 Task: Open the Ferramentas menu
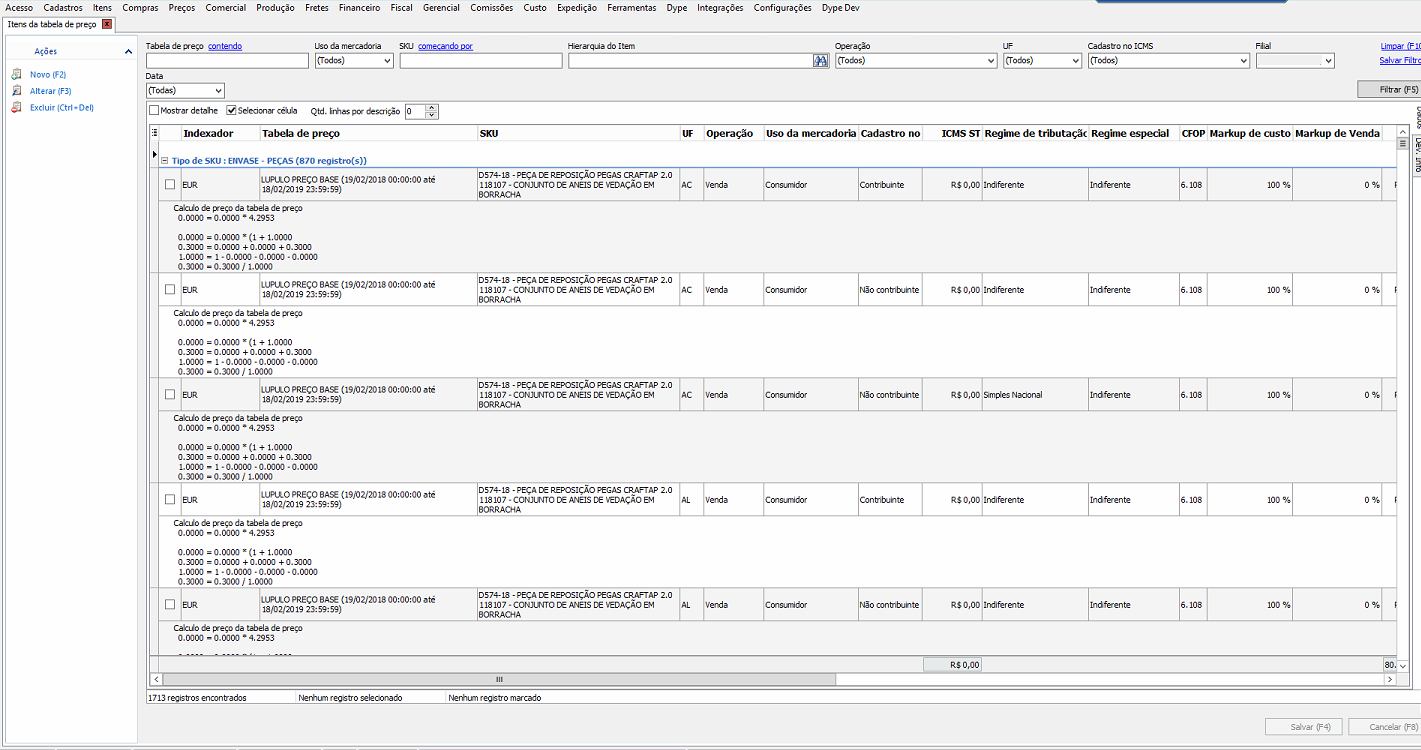632,7
